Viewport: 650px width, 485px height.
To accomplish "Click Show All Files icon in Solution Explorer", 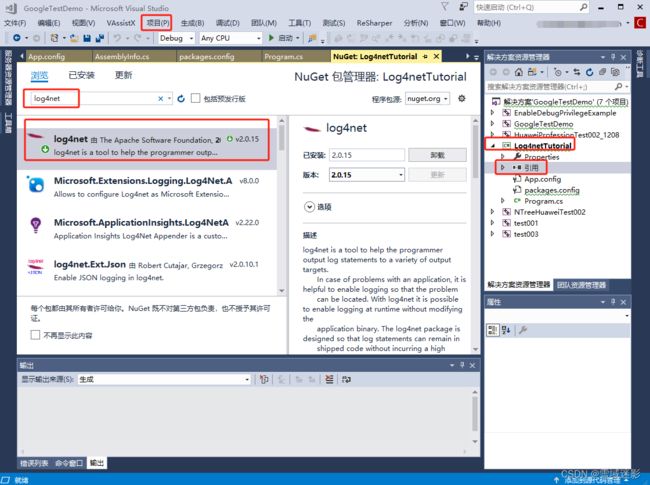I will tap(616, 72).
